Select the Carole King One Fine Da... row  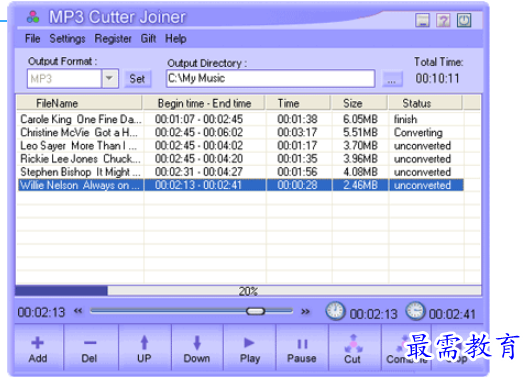pos(241,119)
